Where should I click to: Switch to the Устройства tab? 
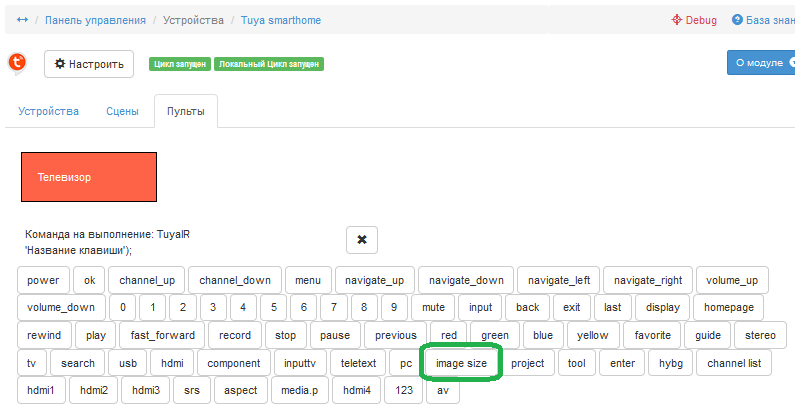tap(49, 111)
